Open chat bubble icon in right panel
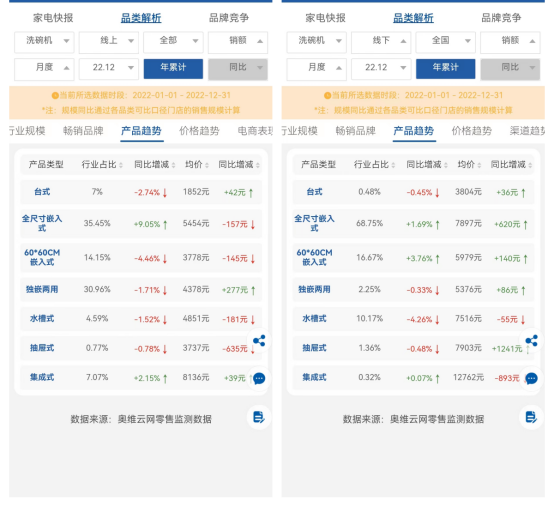Screen dimensions: 554x506 531,378
